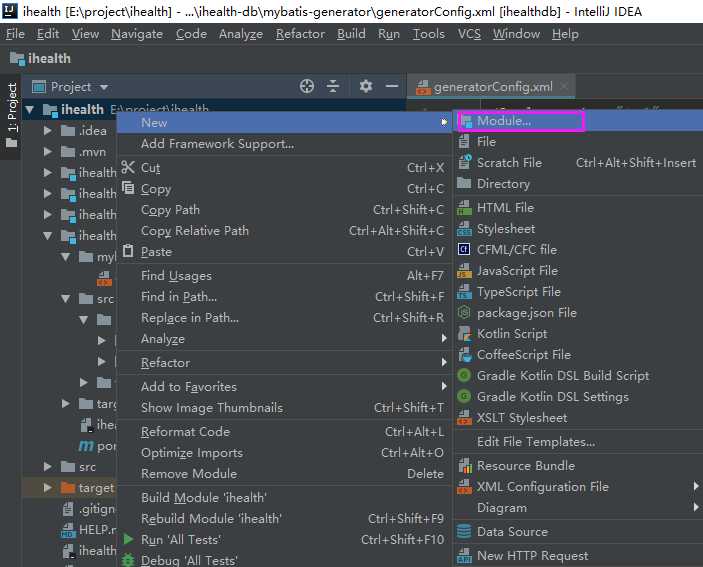
Task: Click the HTML File icon
Action: (x=464, y=208)
